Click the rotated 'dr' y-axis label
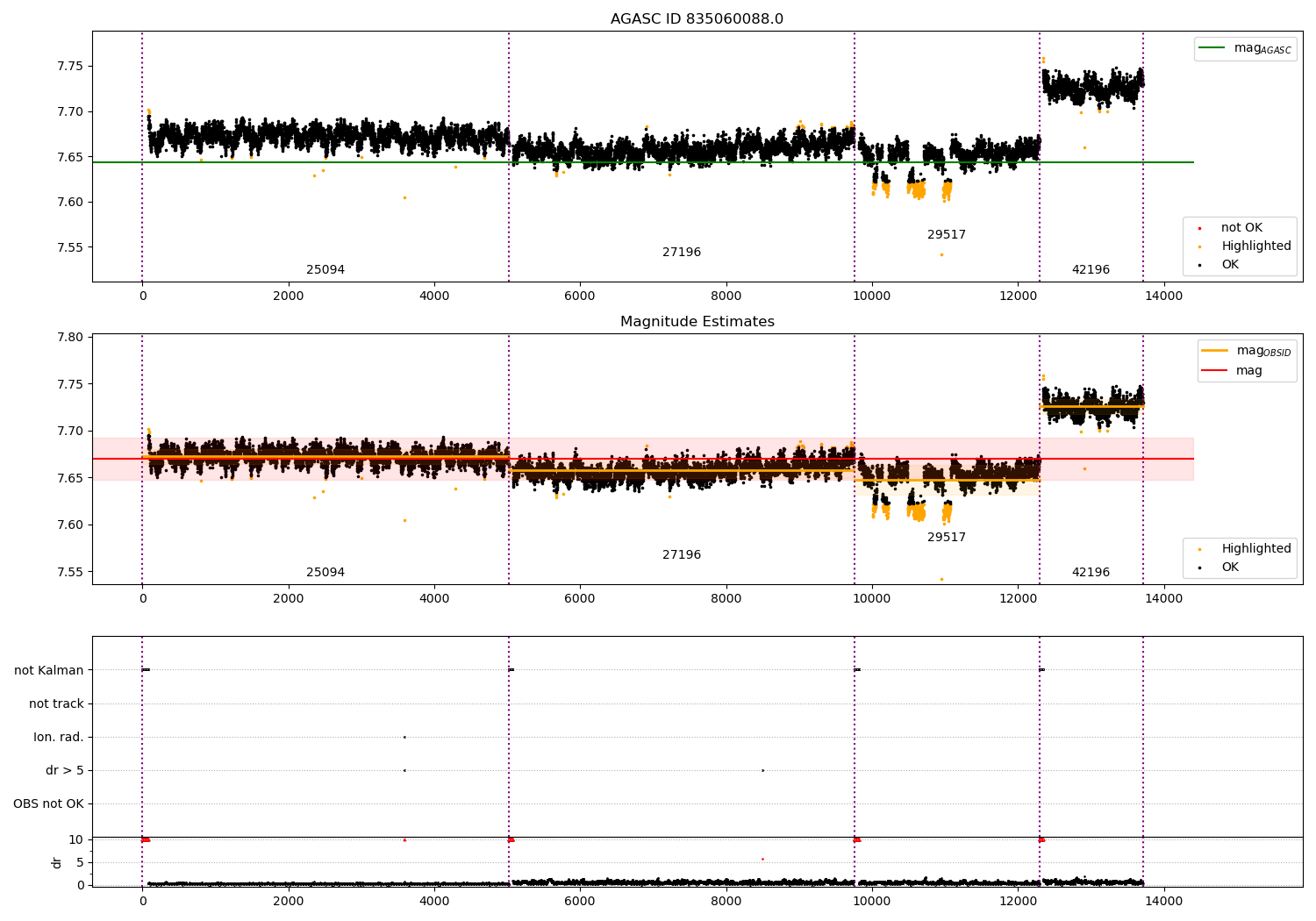 pyautogui.click(x=57, y=862)
